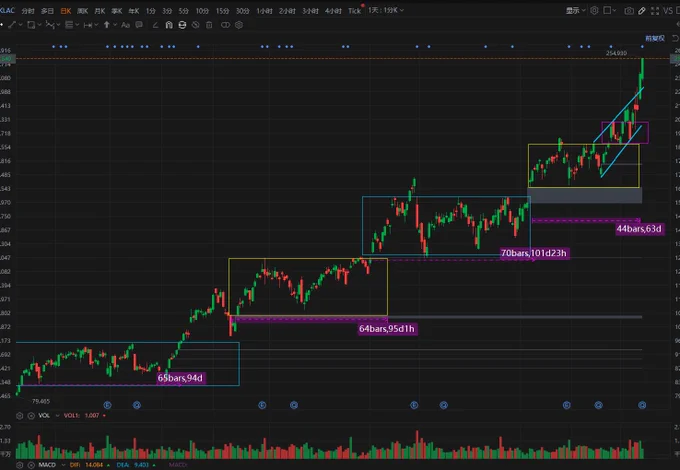This screenshot has height=470, width=680.
Task: Delete drawings with the trash icon
Action: click(209, 25)
